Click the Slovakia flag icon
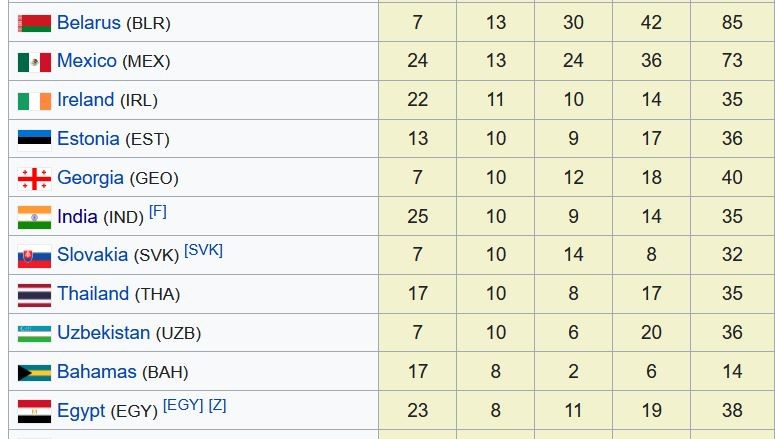This screenshot has width=775, height=439. click(x=34, y=256)
